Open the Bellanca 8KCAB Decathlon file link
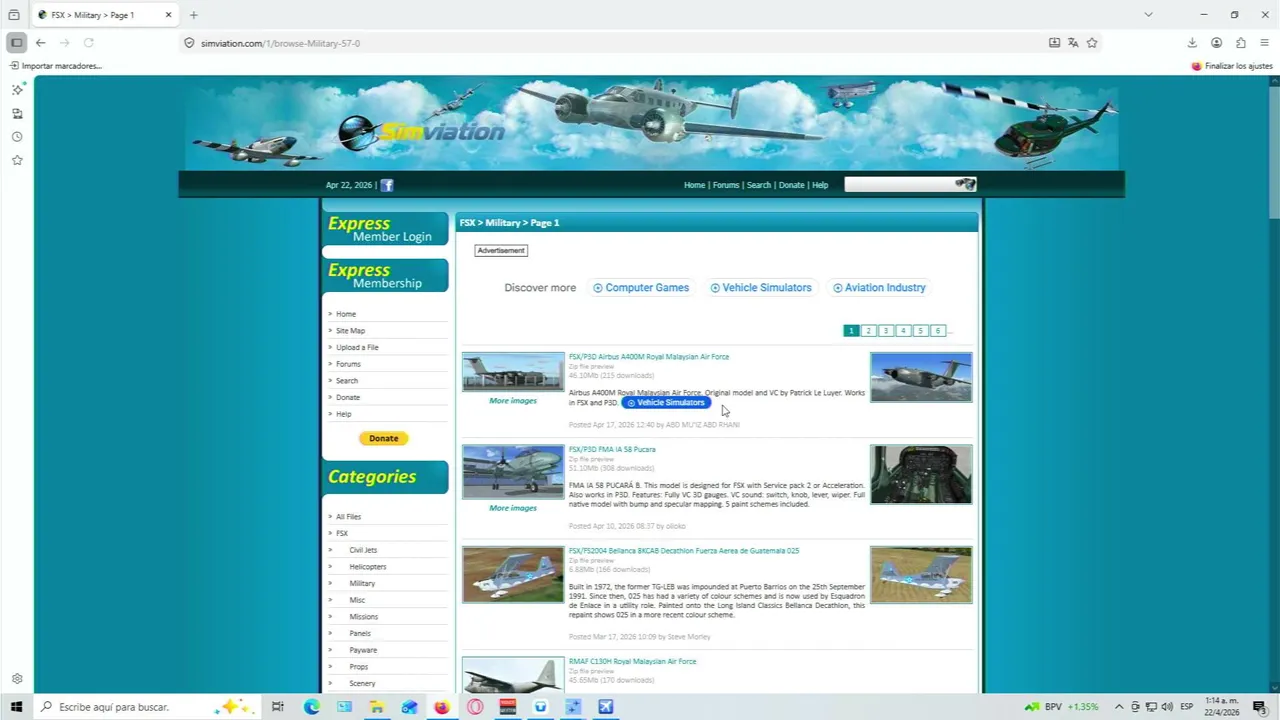The width and height of the screenshot is (1280, 720). 684,551
